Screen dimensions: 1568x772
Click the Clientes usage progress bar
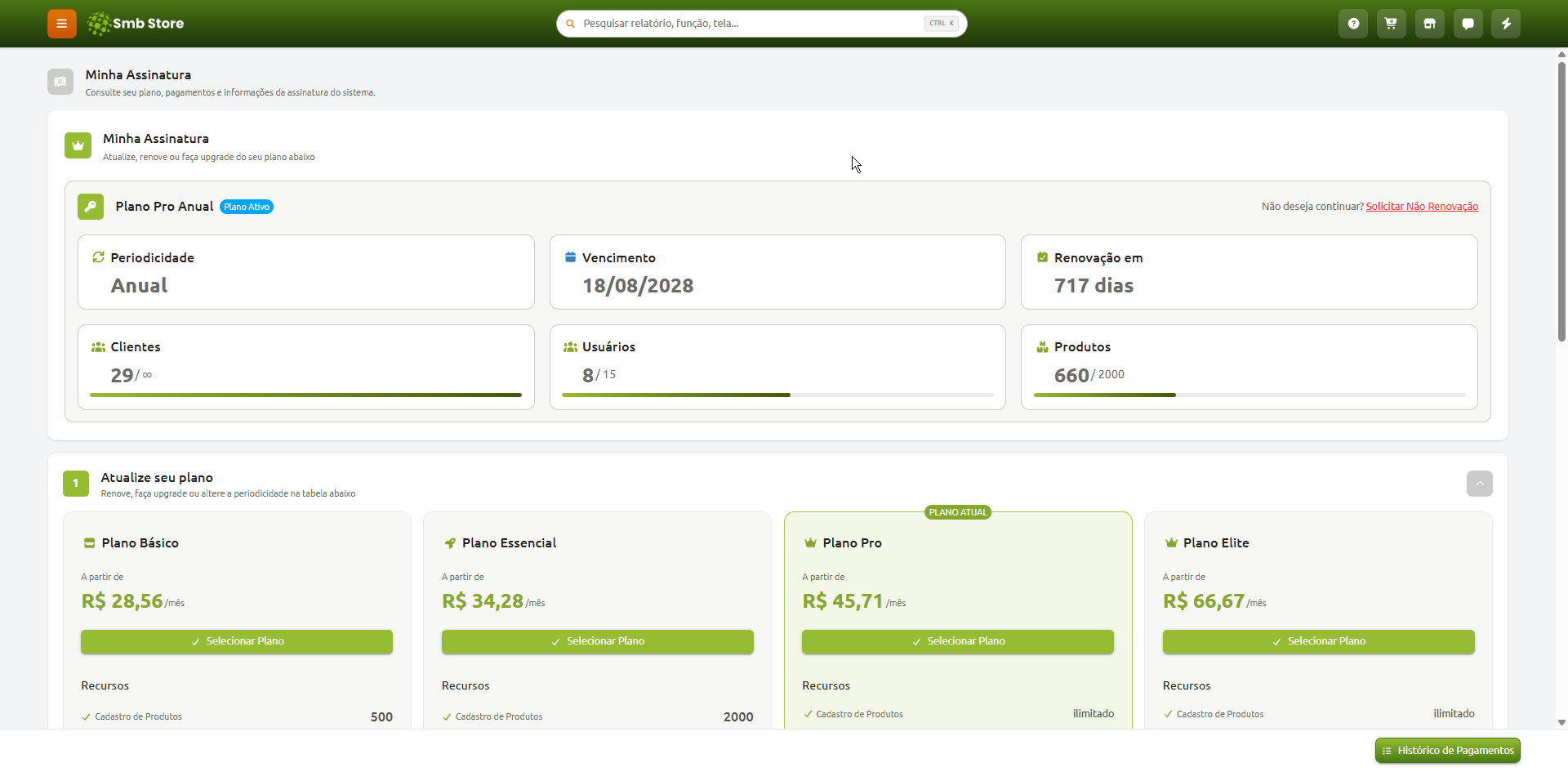tap(305, 395)
